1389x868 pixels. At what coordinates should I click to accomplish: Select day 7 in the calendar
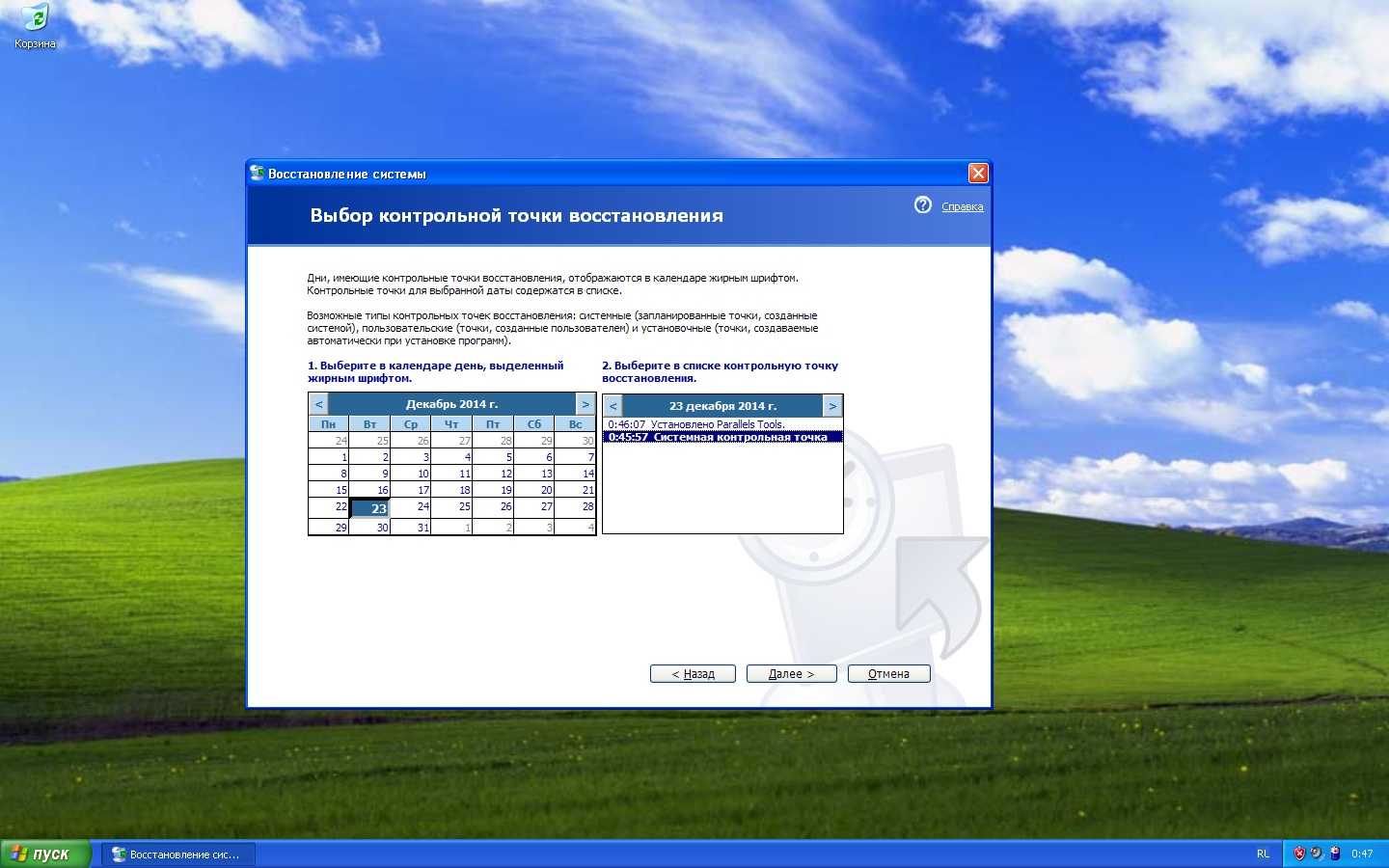pyautogui.click(x=576, y=457)
